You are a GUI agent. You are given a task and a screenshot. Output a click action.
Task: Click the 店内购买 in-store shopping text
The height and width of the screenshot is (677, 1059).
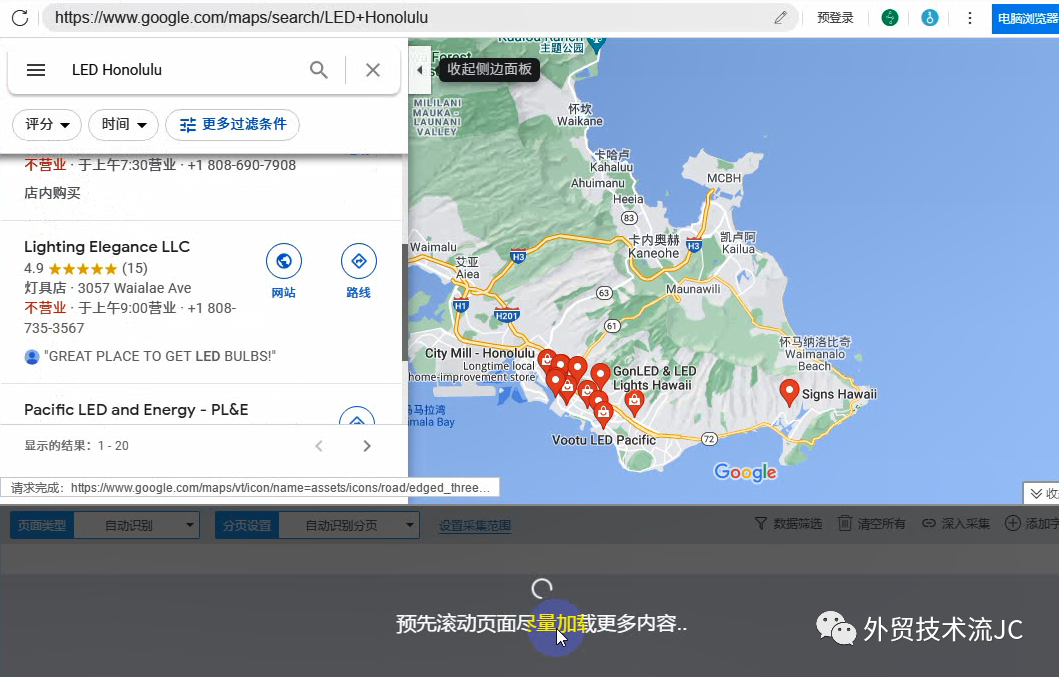point(52,193)
